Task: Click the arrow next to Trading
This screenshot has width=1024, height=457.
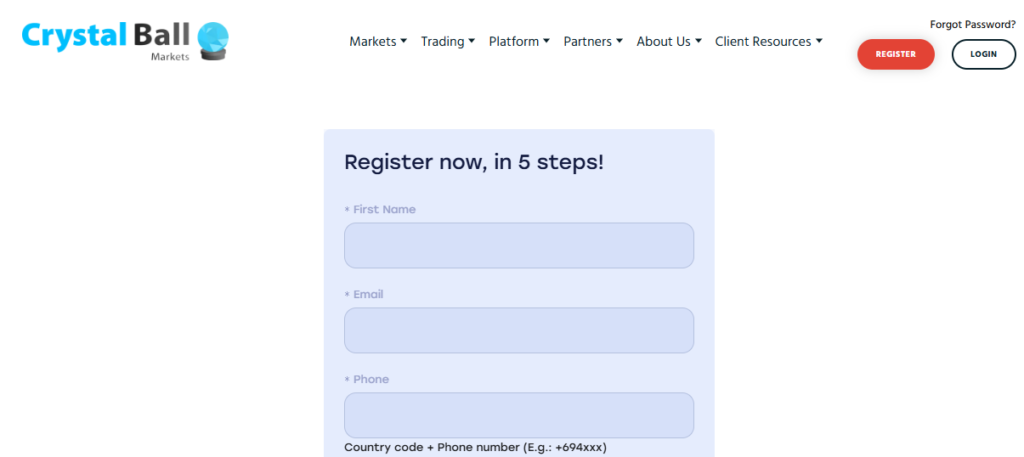Action: point(472,41)
